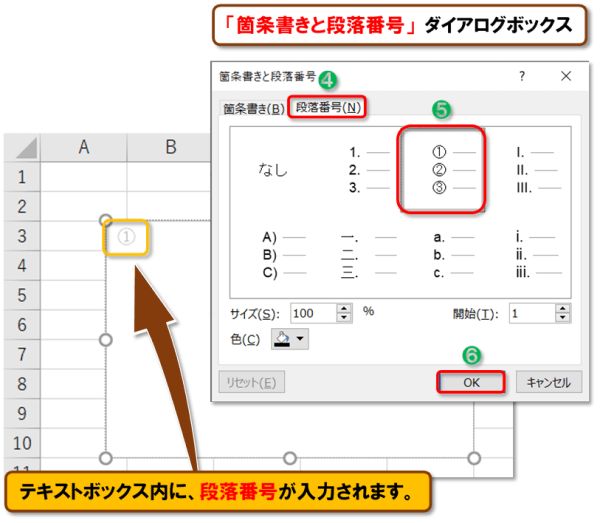Switch to the 箇条書き(B) tab
The height and width of the screenshot is (523, 600).
point(254,109)
